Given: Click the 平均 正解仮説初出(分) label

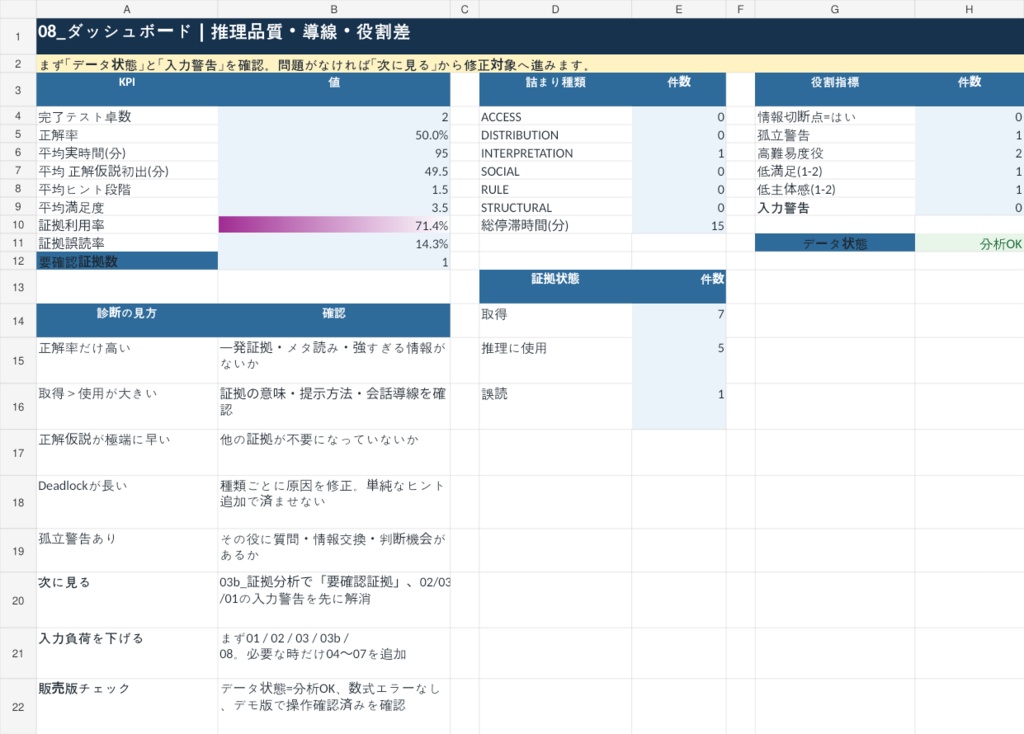Looking at the screenshot, I should point(127,171).
